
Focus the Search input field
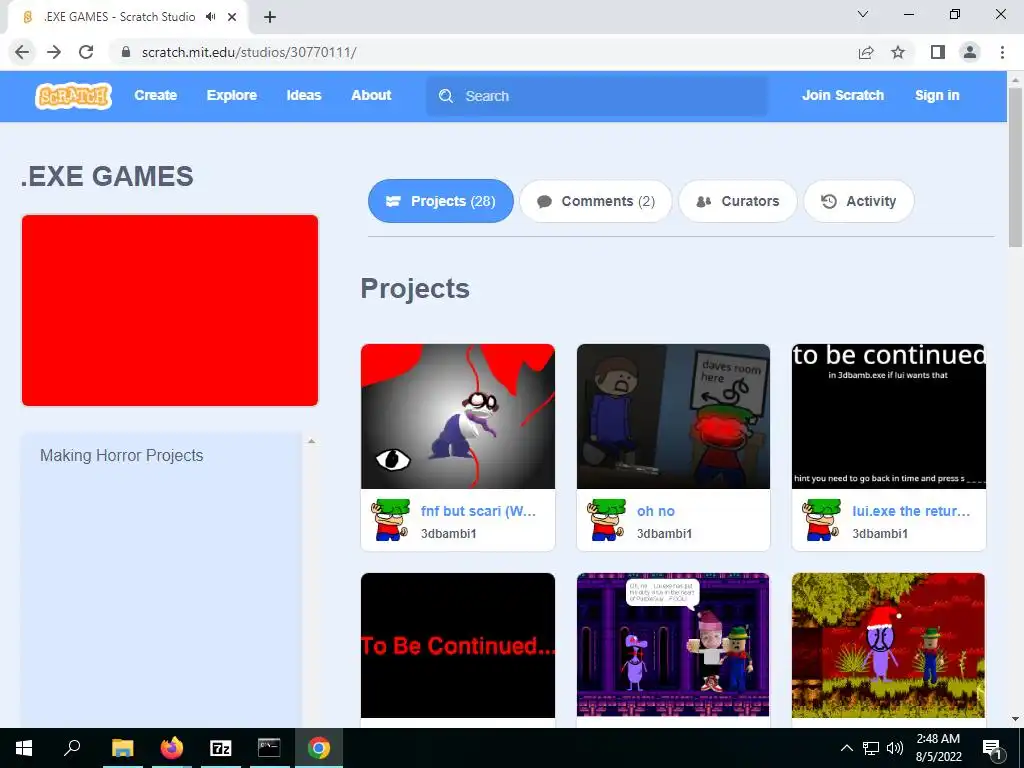click(x=597, y=96)
